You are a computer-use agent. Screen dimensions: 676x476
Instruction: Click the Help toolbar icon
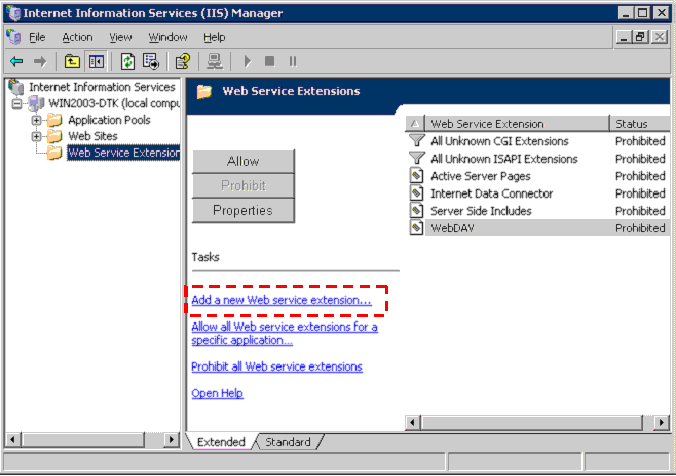183,61
